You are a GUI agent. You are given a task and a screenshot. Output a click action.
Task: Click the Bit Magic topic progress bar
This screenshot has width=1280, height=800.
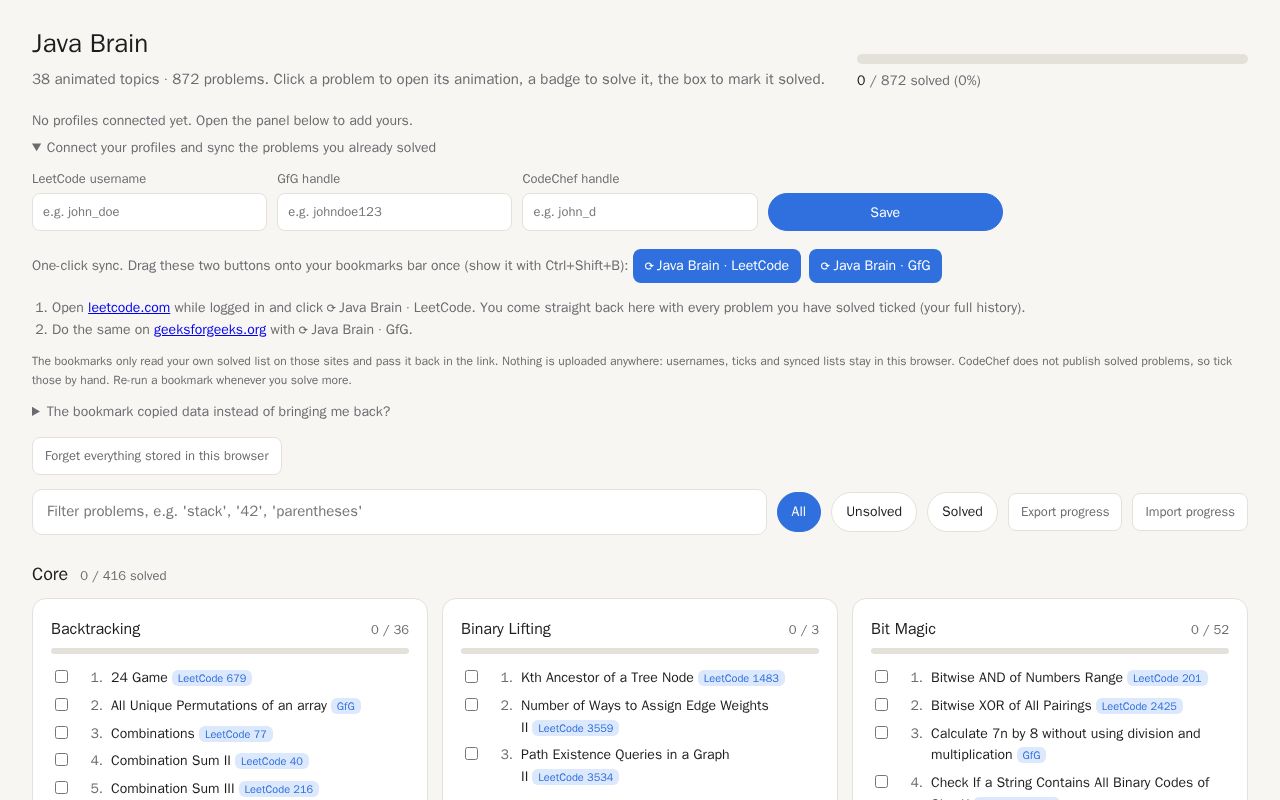tap(1050, 651)
